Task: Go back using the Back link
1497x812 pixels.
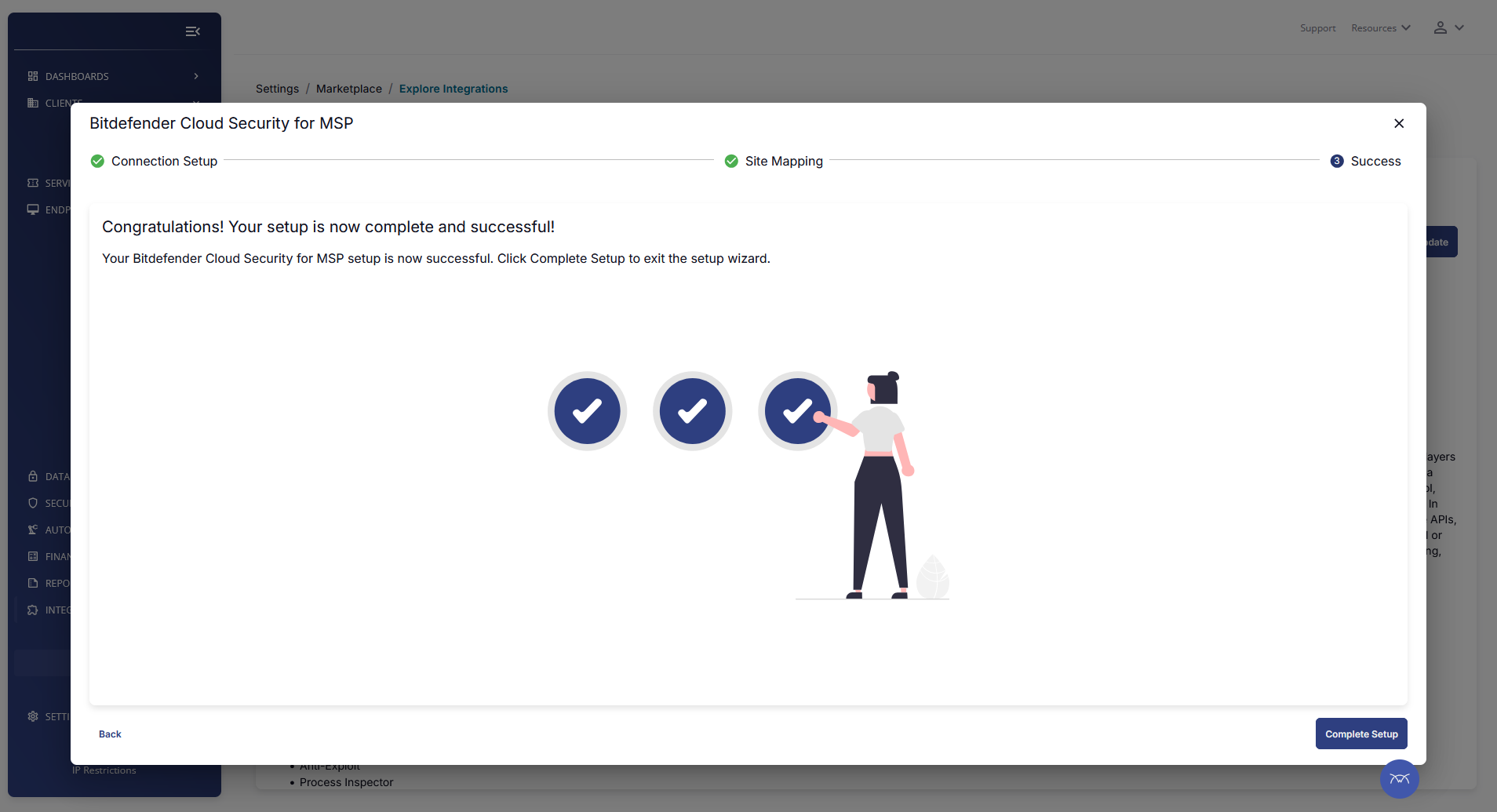Action: [x=110, y=734]
